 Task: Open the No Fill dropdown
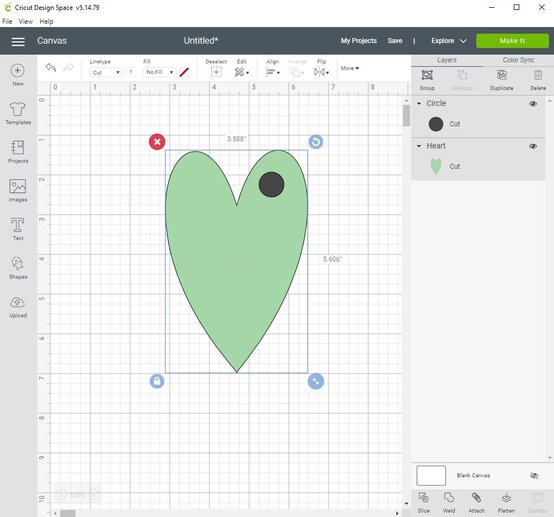159,72
